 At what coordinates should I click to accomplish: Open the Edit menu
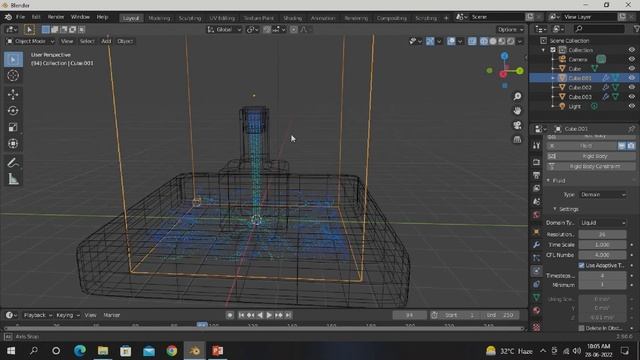click(x=36, y=17)
